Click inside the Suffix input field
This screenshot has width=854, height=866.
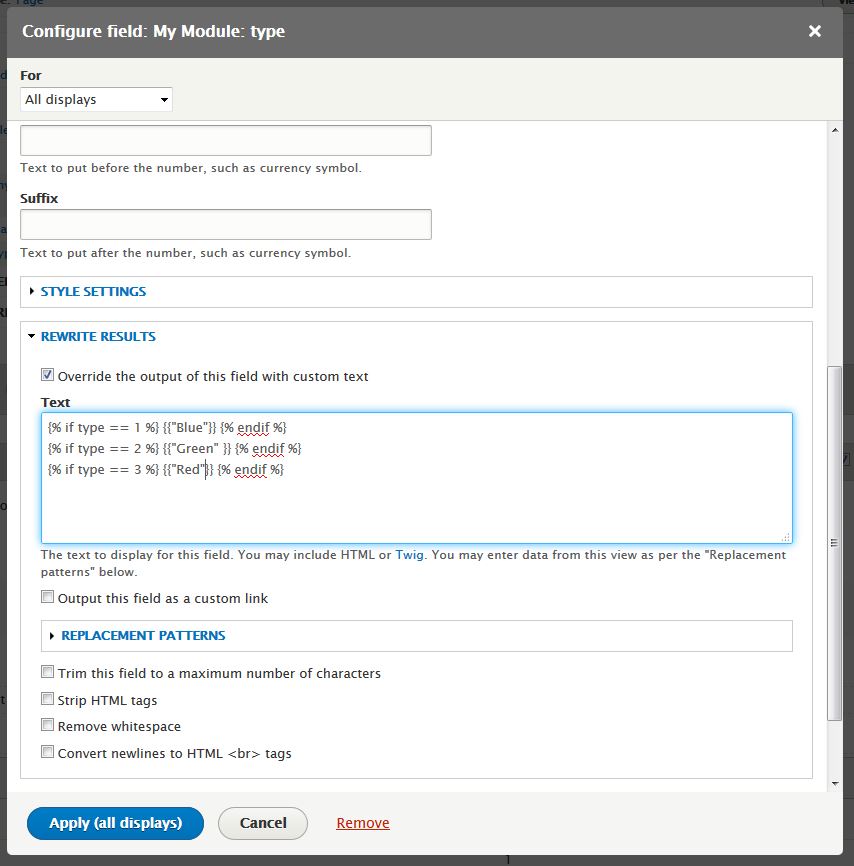coord(226,224)
